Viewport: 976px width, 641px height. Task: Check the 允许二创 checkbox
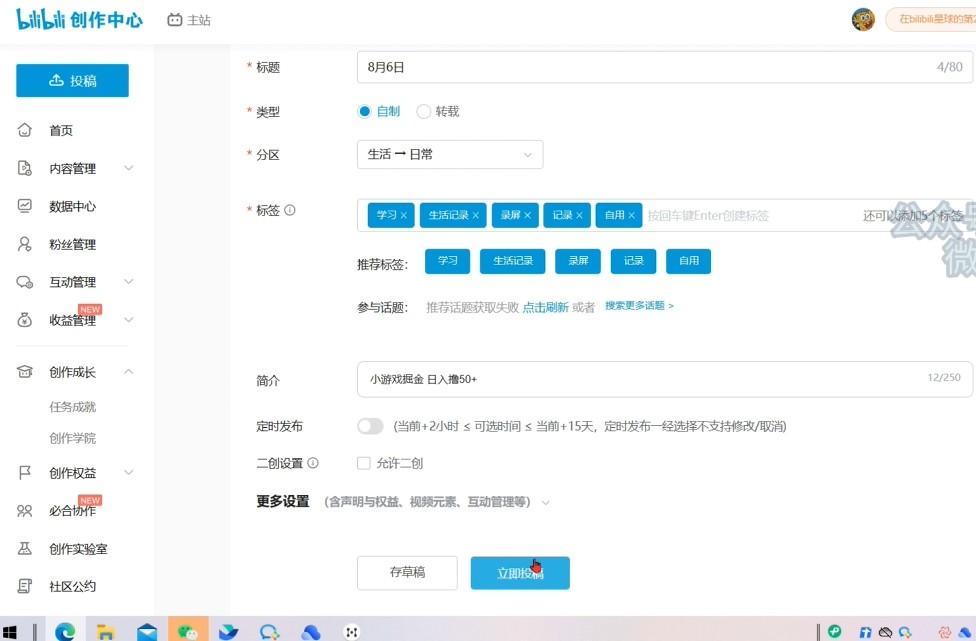tap(365, 464)
